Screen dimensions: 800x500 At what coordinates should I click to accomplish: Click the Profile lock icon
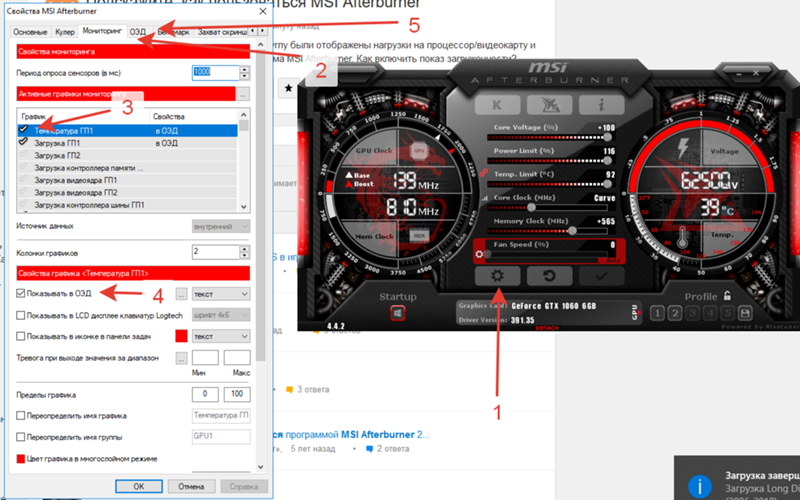point(727,295)
